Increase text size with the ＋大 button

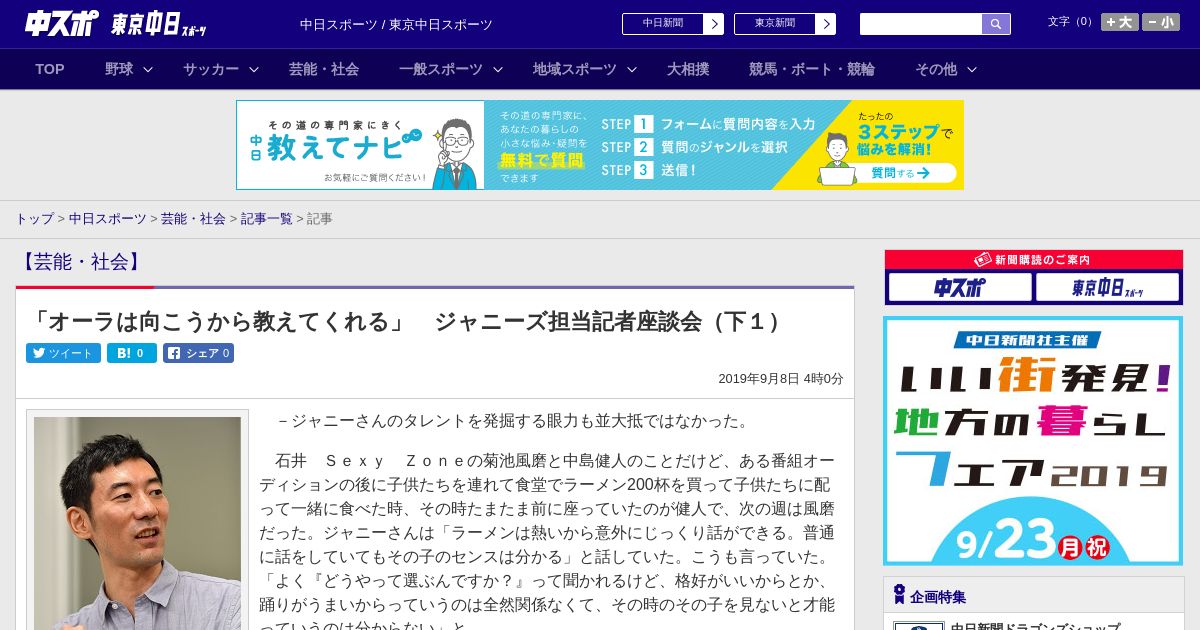(1120, 22)
